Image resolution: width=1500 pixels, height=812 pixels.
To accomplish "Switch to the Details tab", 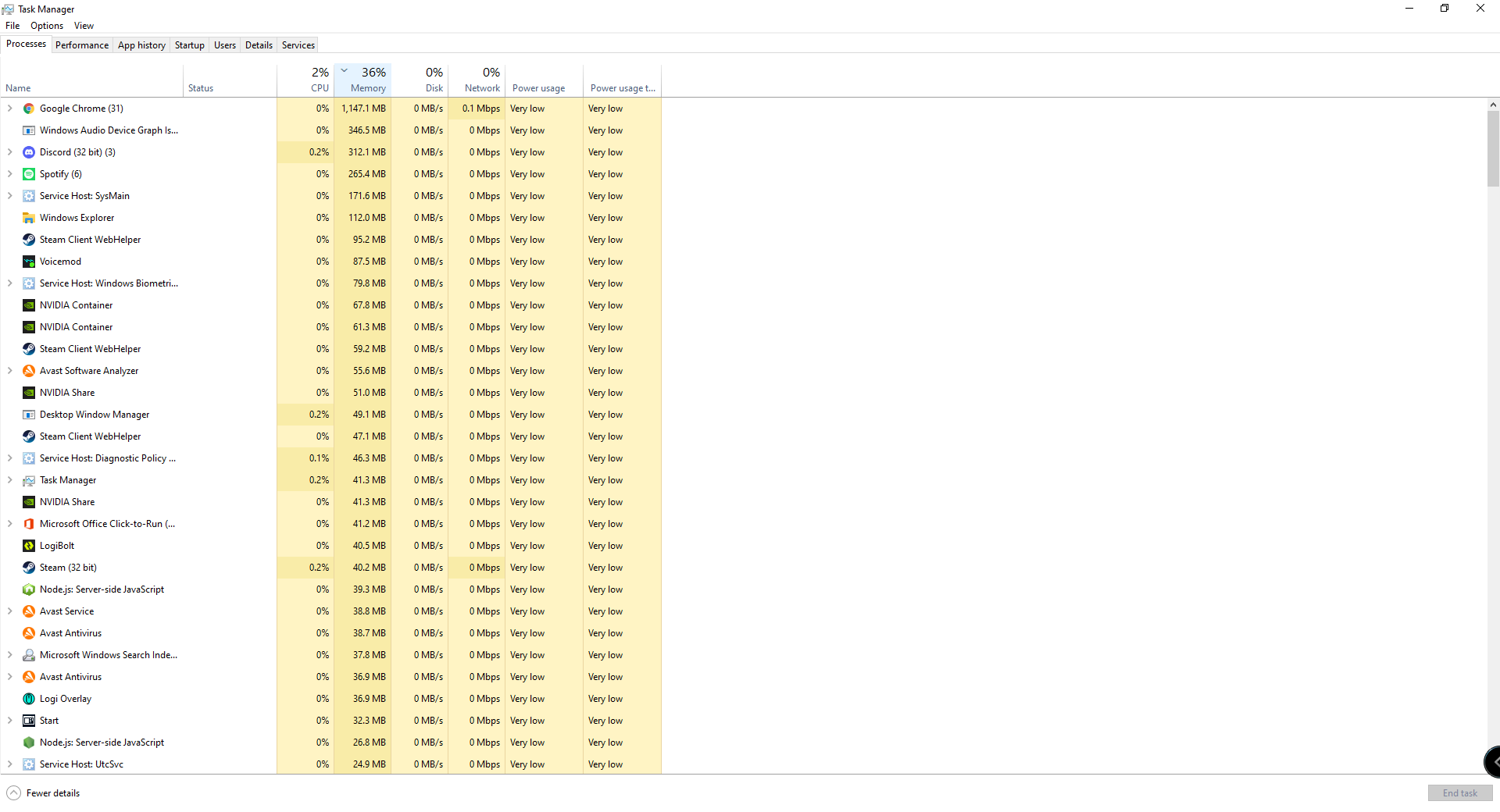I will coord(259,45).
